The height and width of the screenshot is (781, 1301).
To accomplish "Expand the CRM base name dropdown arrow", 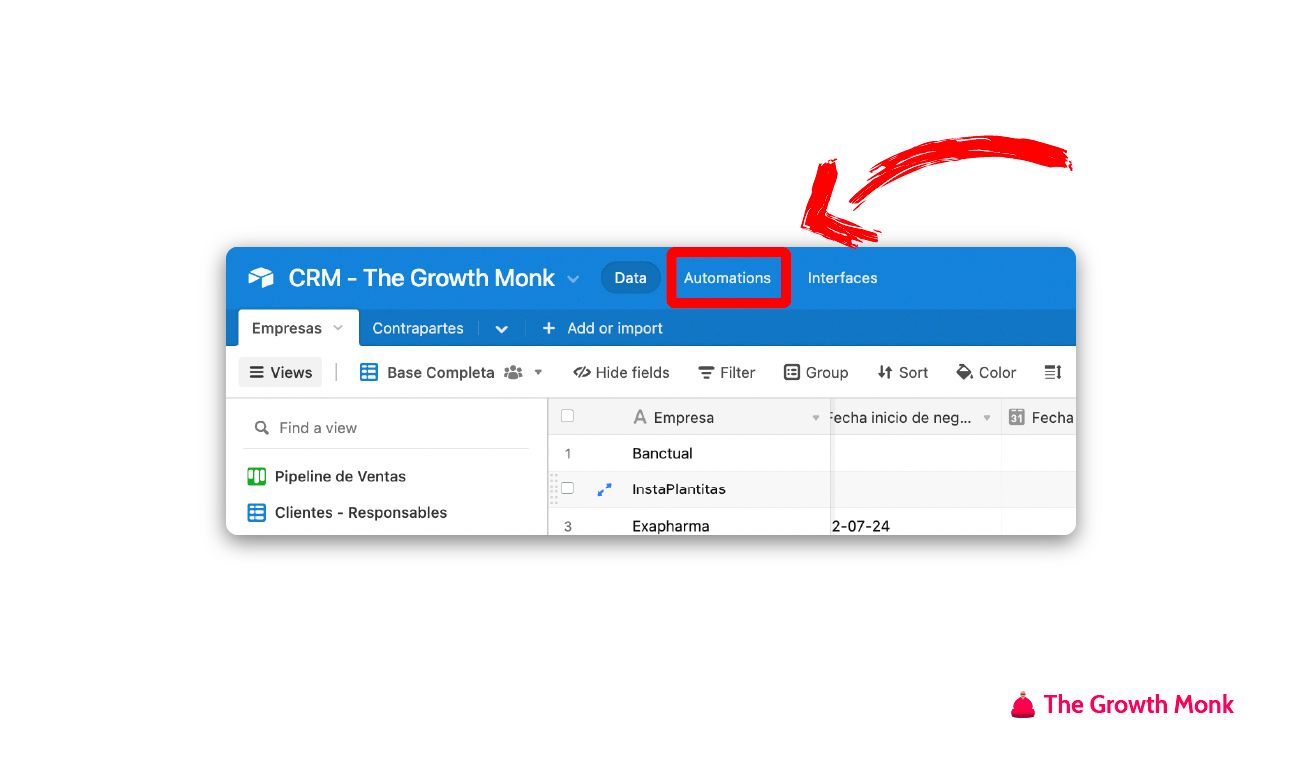I will pos(573,279).
